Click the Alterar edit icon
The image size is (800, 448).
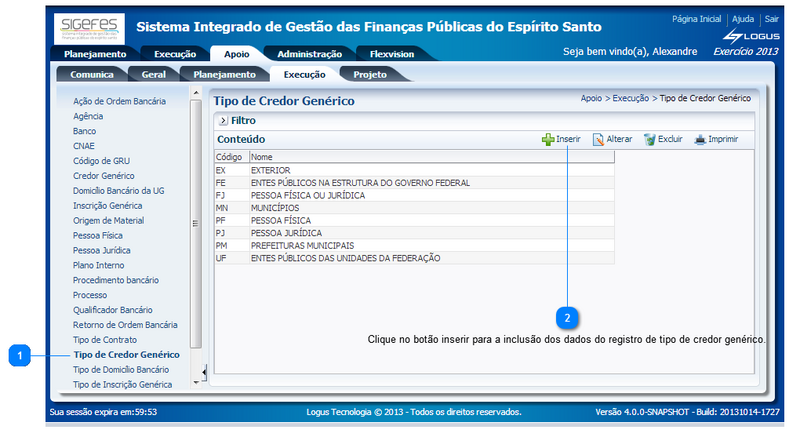(598, 140)
